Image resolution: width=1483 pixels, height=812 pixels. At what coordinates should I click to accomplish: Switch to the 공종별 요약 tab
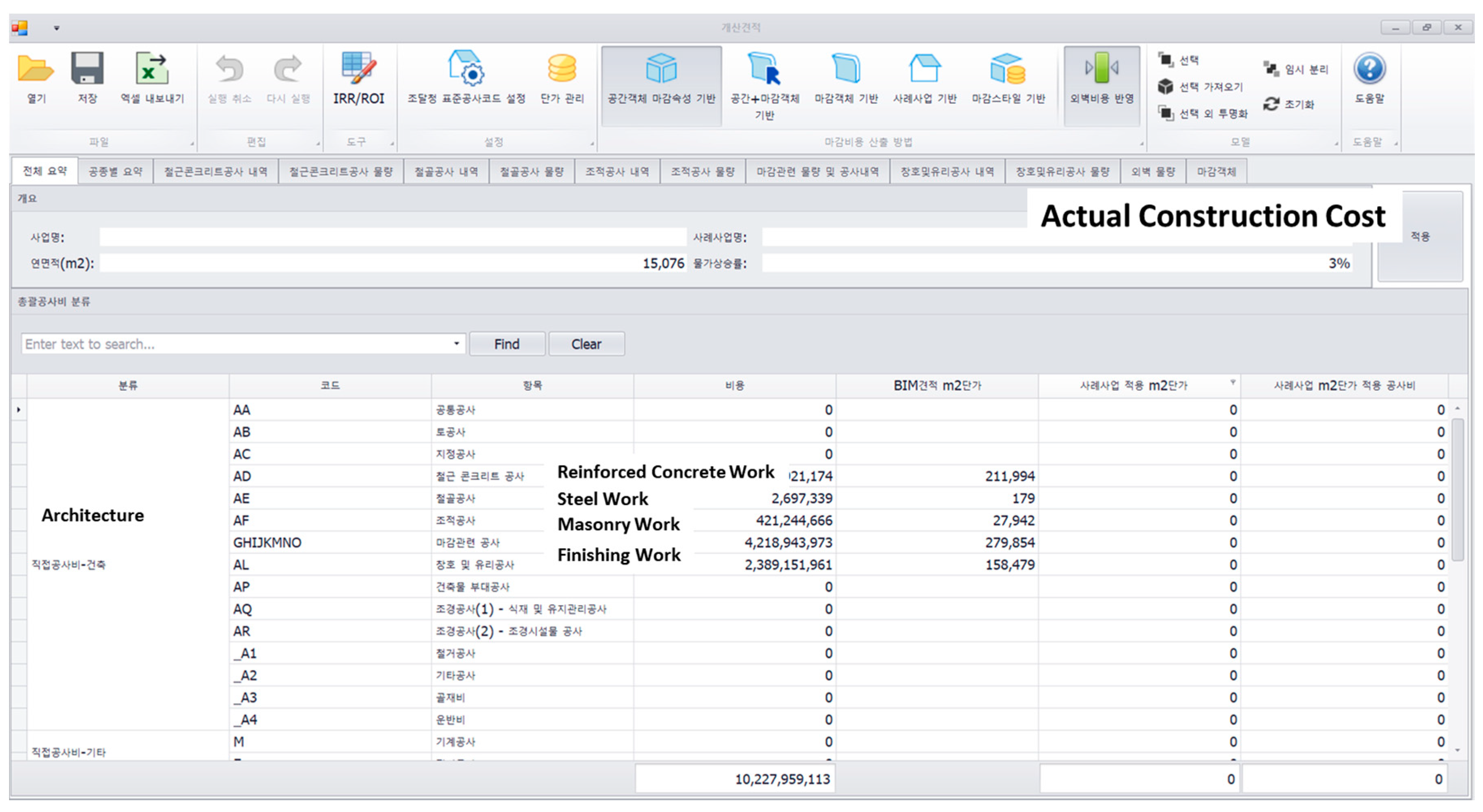pyautogui.click(x=115, y=172)
